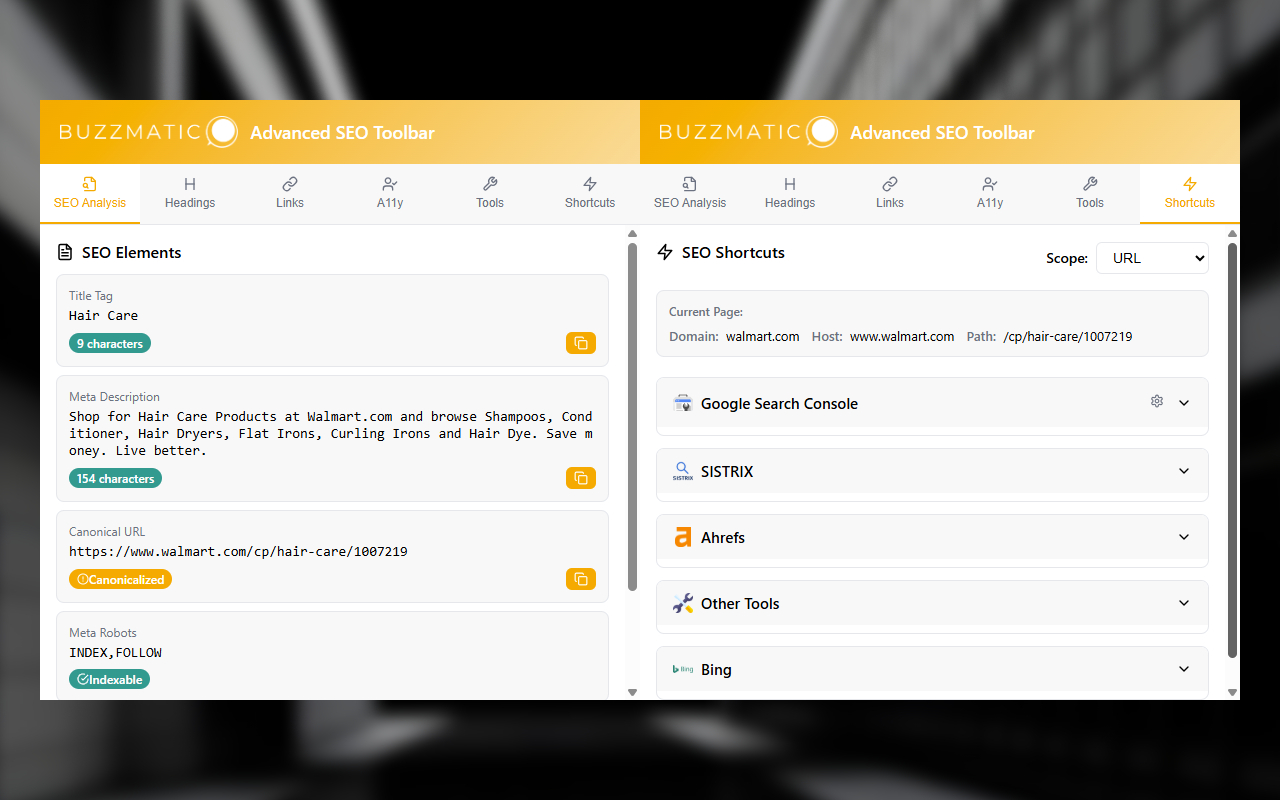
Task: Copy the Meta Description using its copy icon
Action: coord(581,478)
